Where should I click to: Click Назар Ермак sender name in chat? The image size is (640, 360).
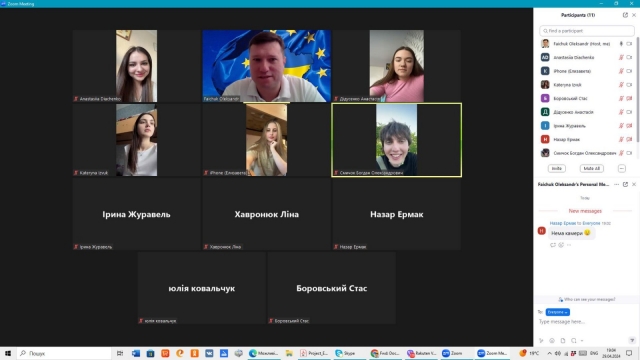[562, 223]
